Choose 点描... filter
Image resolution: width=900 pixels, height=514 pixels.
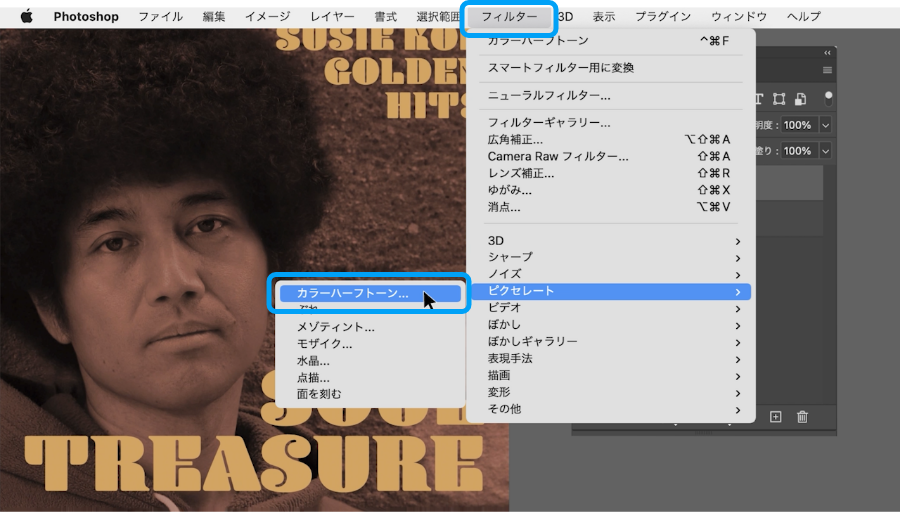[x=370, y=377]
